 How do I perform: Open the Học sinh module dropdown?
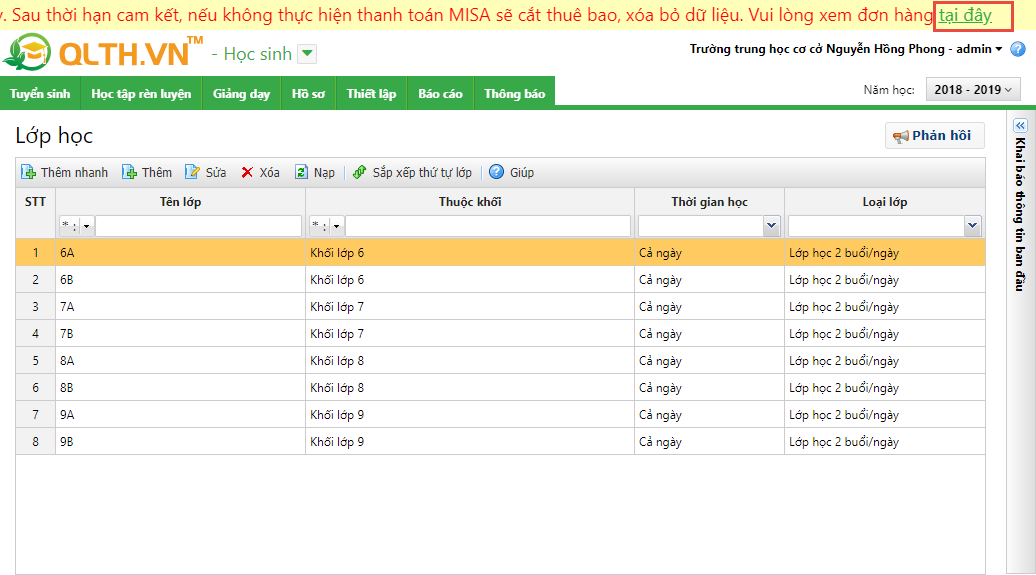pyautogui.click(x=307, y=54)
